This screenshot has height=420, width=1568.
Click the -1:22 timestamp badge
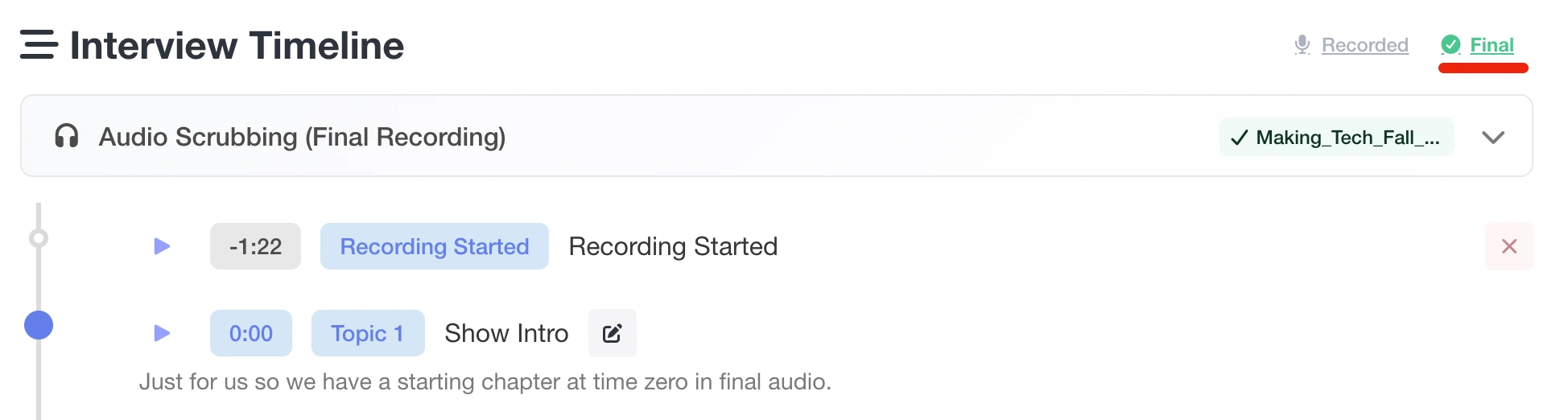point(255,246)
